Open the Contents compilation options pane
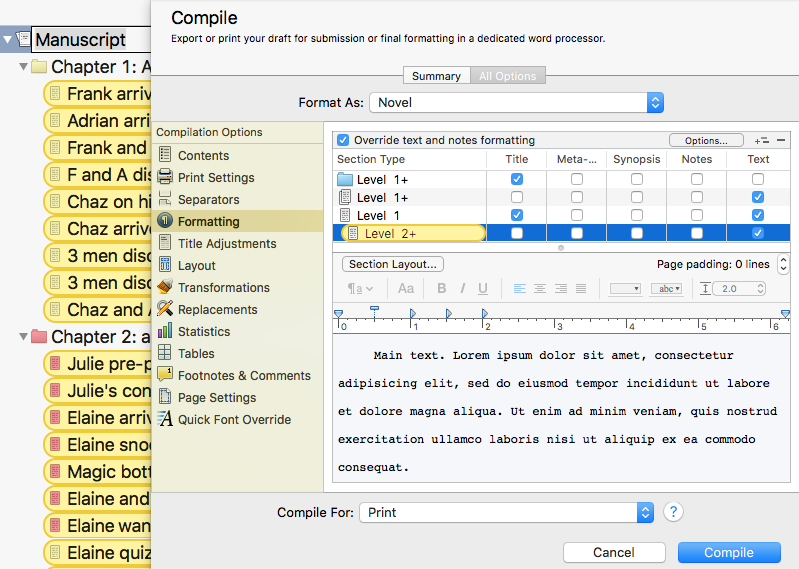This screenshot has height=569, width=799. coord(203,155)
